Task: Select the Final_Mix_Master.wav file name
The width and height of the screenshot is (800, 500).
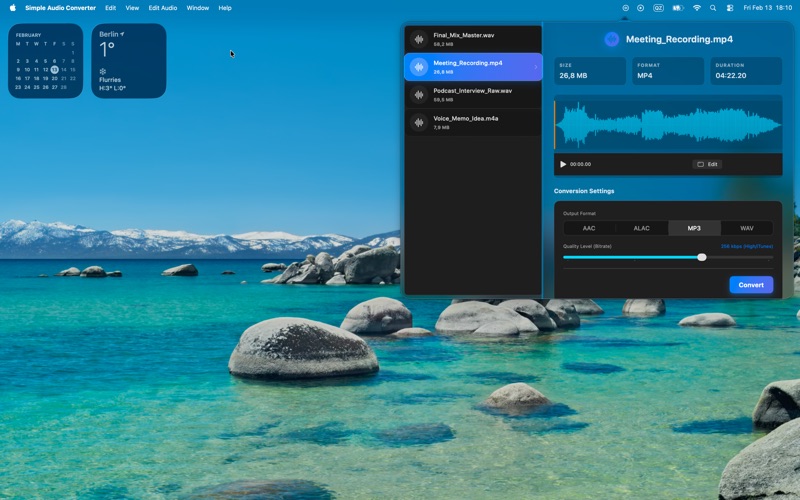Action: coord(463,35)
